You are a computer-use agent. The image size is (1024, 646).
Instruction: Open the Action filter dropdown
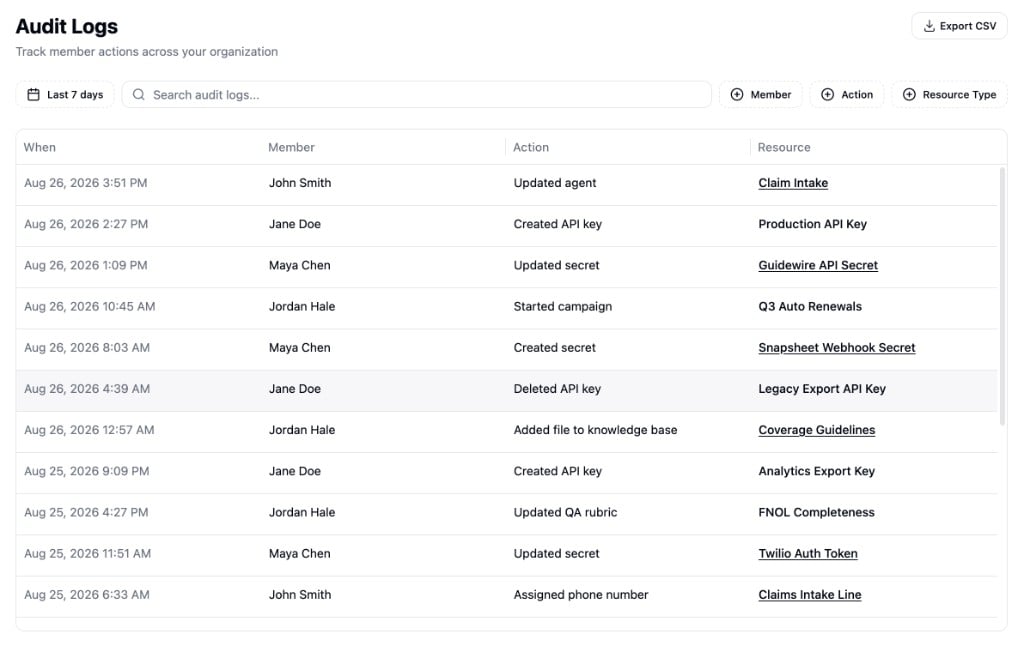click(847, 95)
